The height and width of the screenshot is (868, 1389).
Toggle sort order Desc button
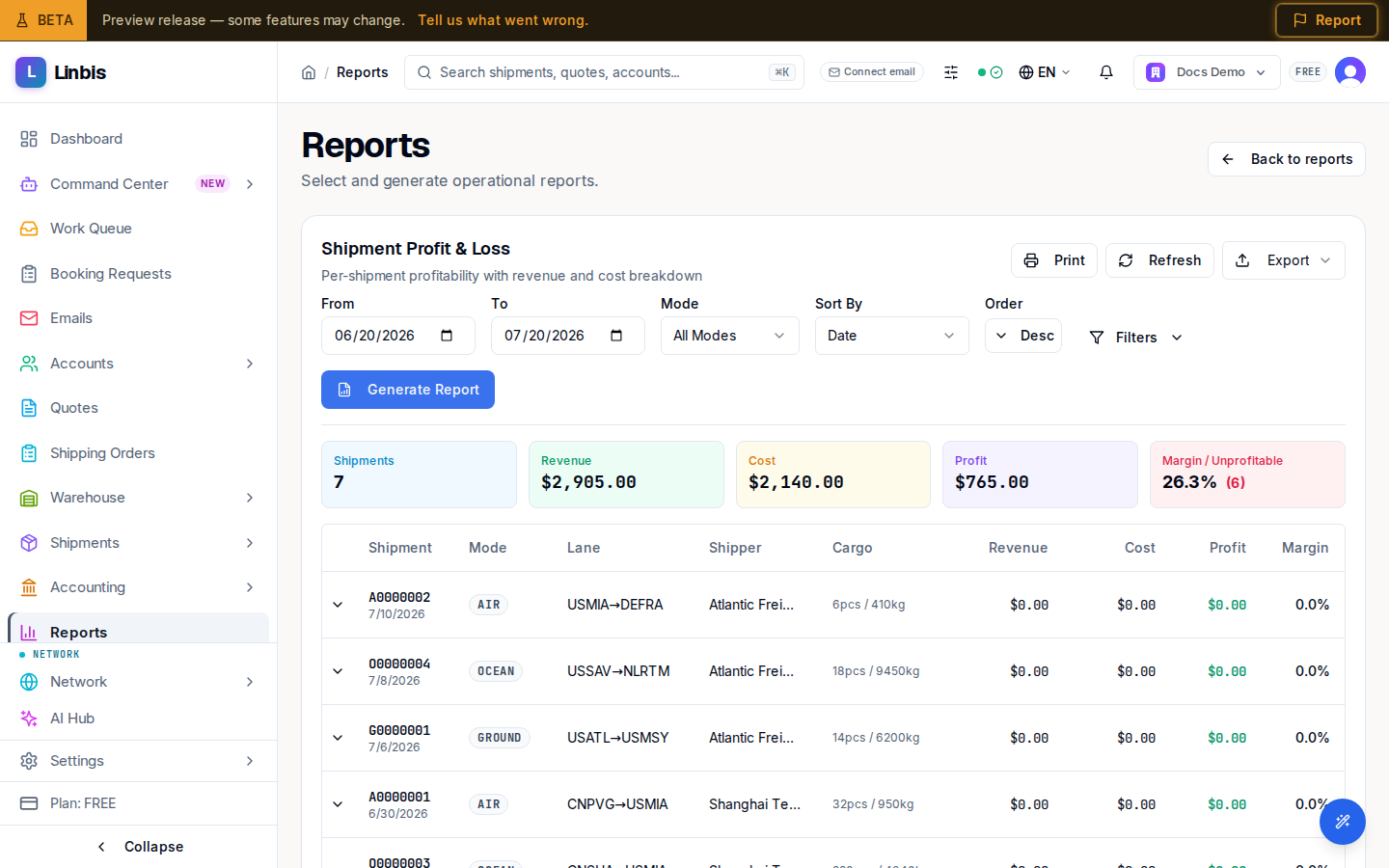click(1023, 336)
